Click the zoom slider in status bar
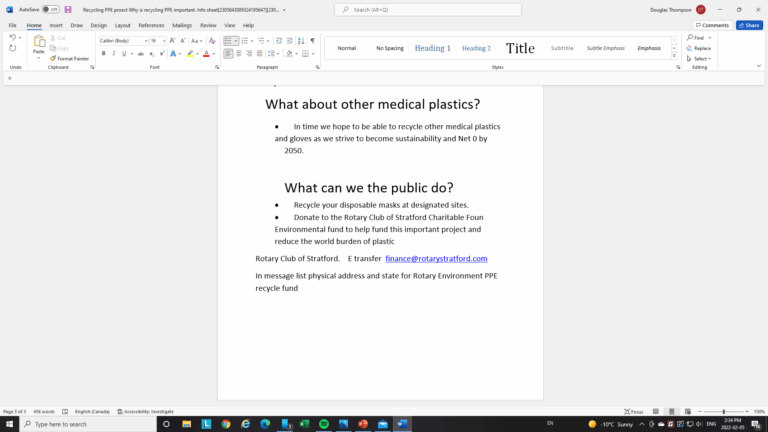 pos(725,411)
